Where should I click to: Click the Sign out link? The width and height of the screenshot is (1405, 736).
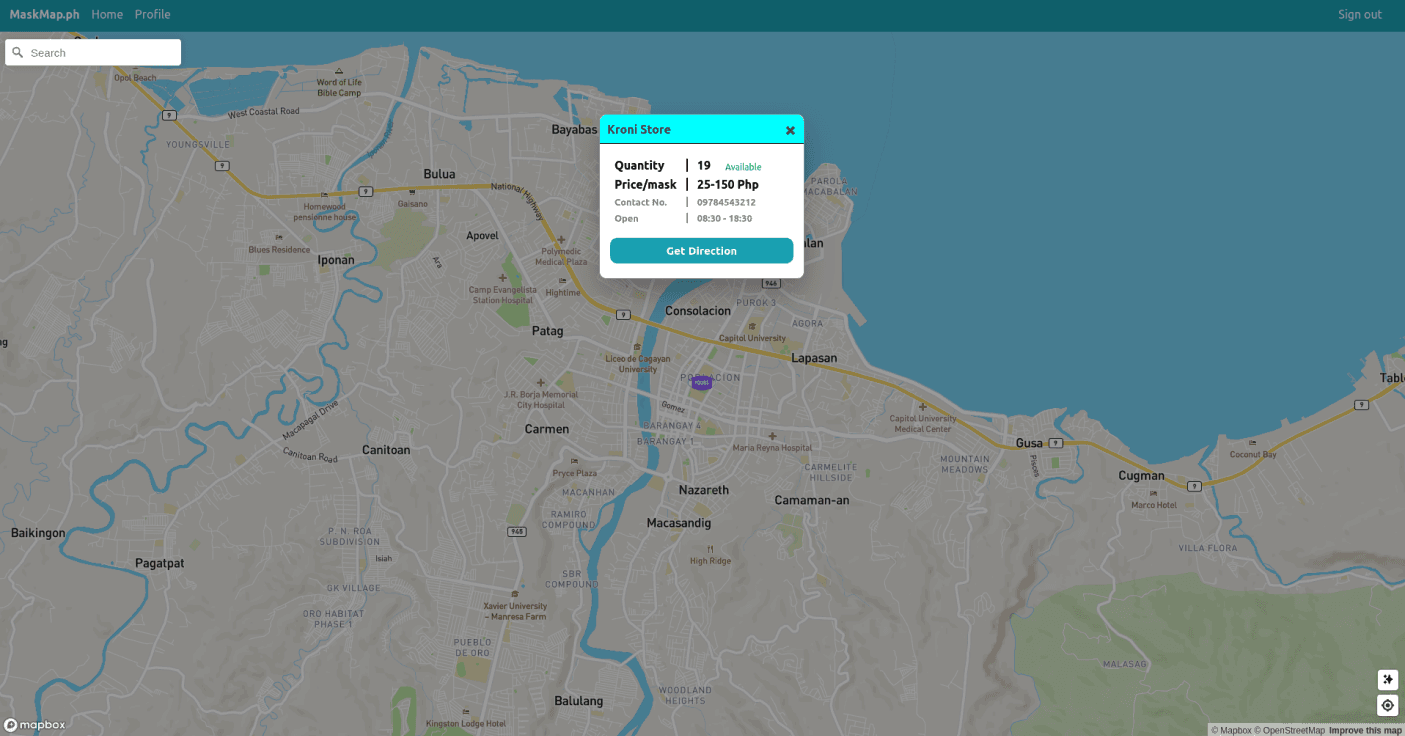1359,14
